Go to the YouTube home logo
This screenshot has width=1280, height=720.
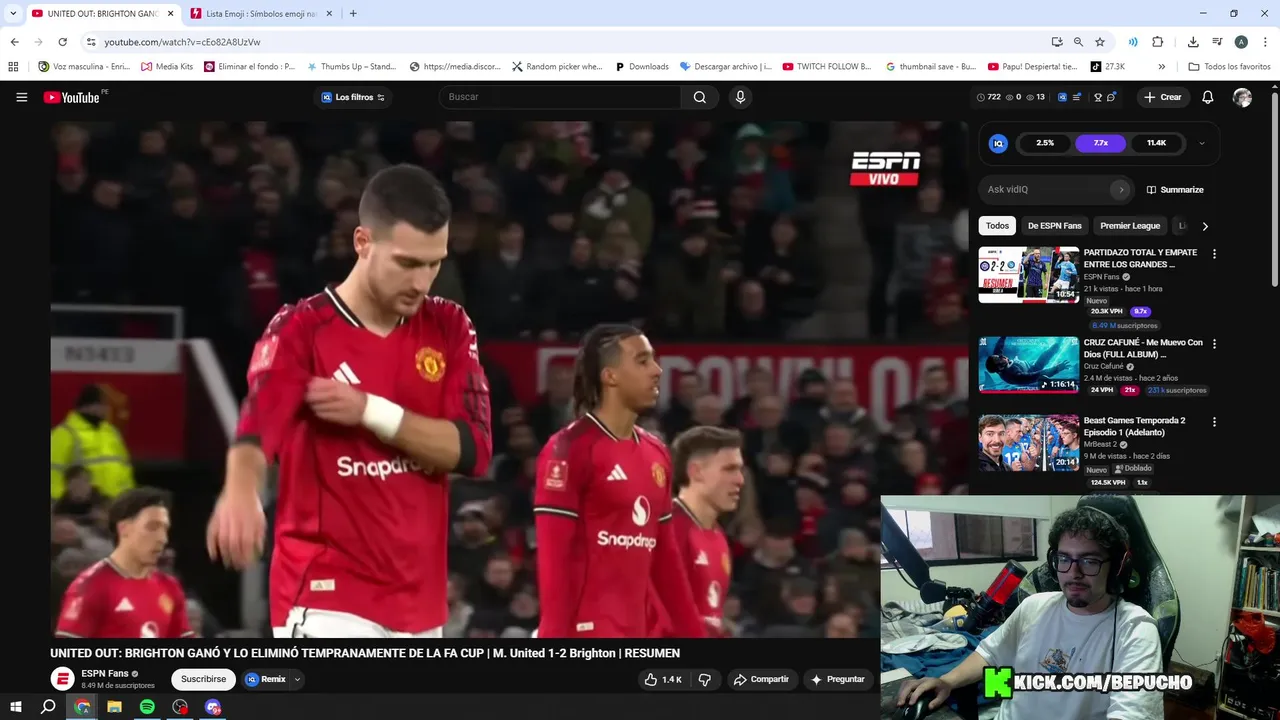(x=71, y=97)
